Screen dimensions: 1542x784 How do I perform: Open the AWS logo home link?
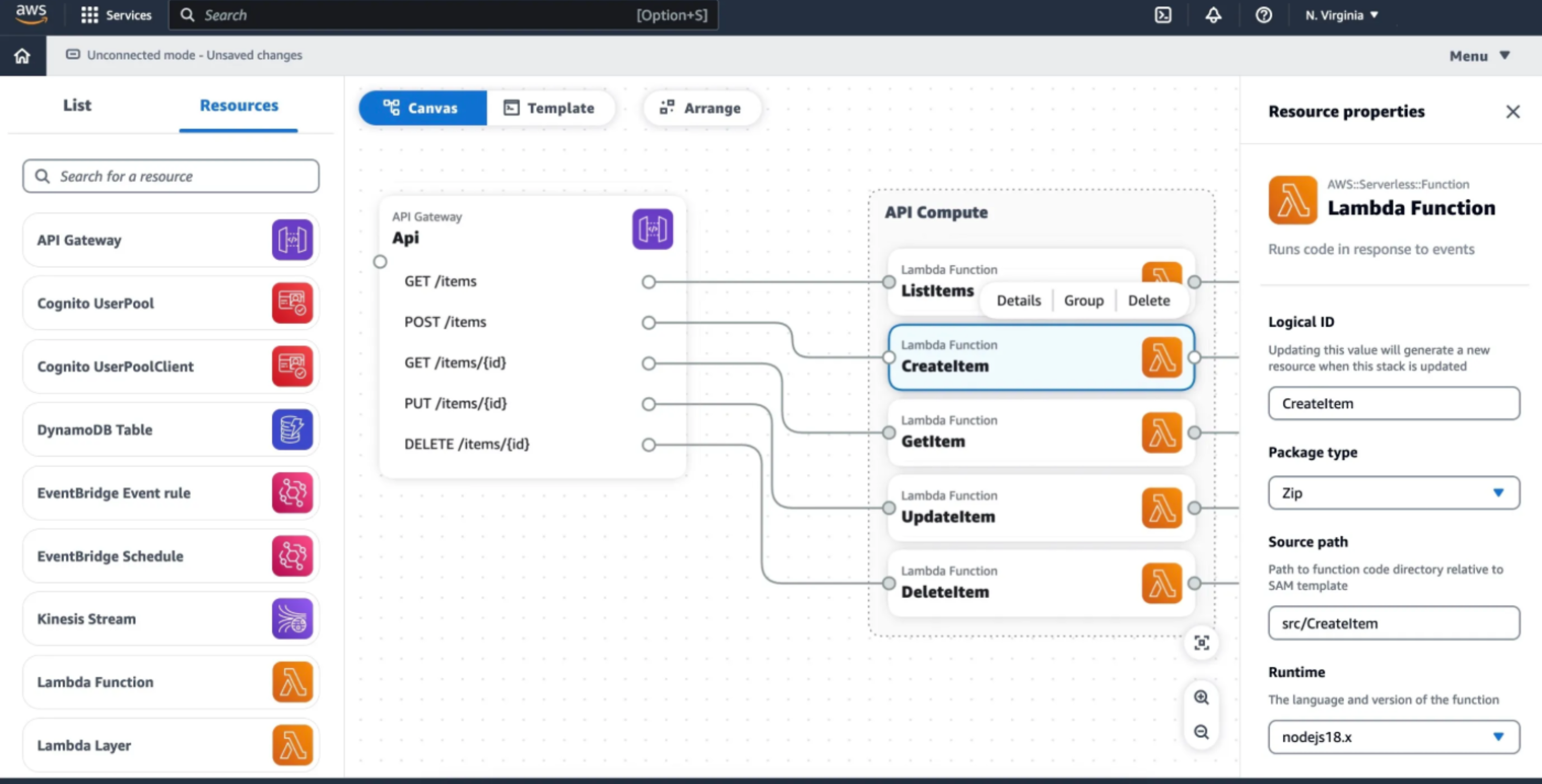coord(31,14)
